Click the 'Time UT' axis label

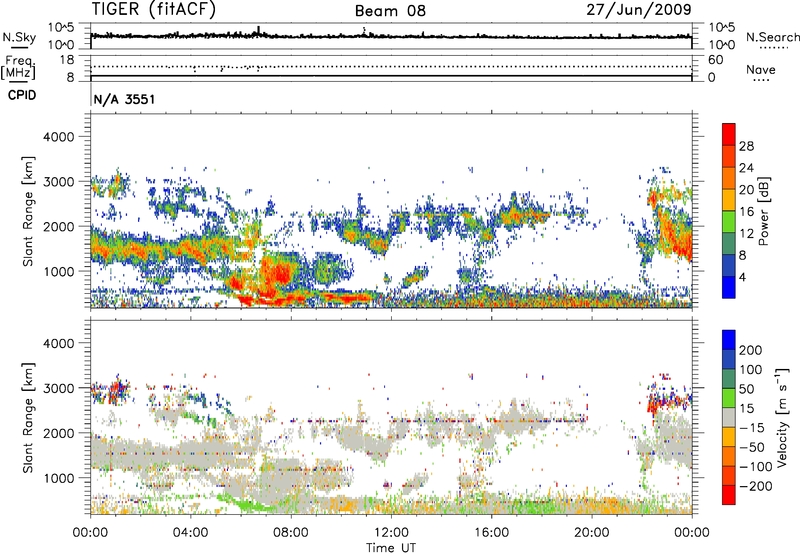pos(391,548)
